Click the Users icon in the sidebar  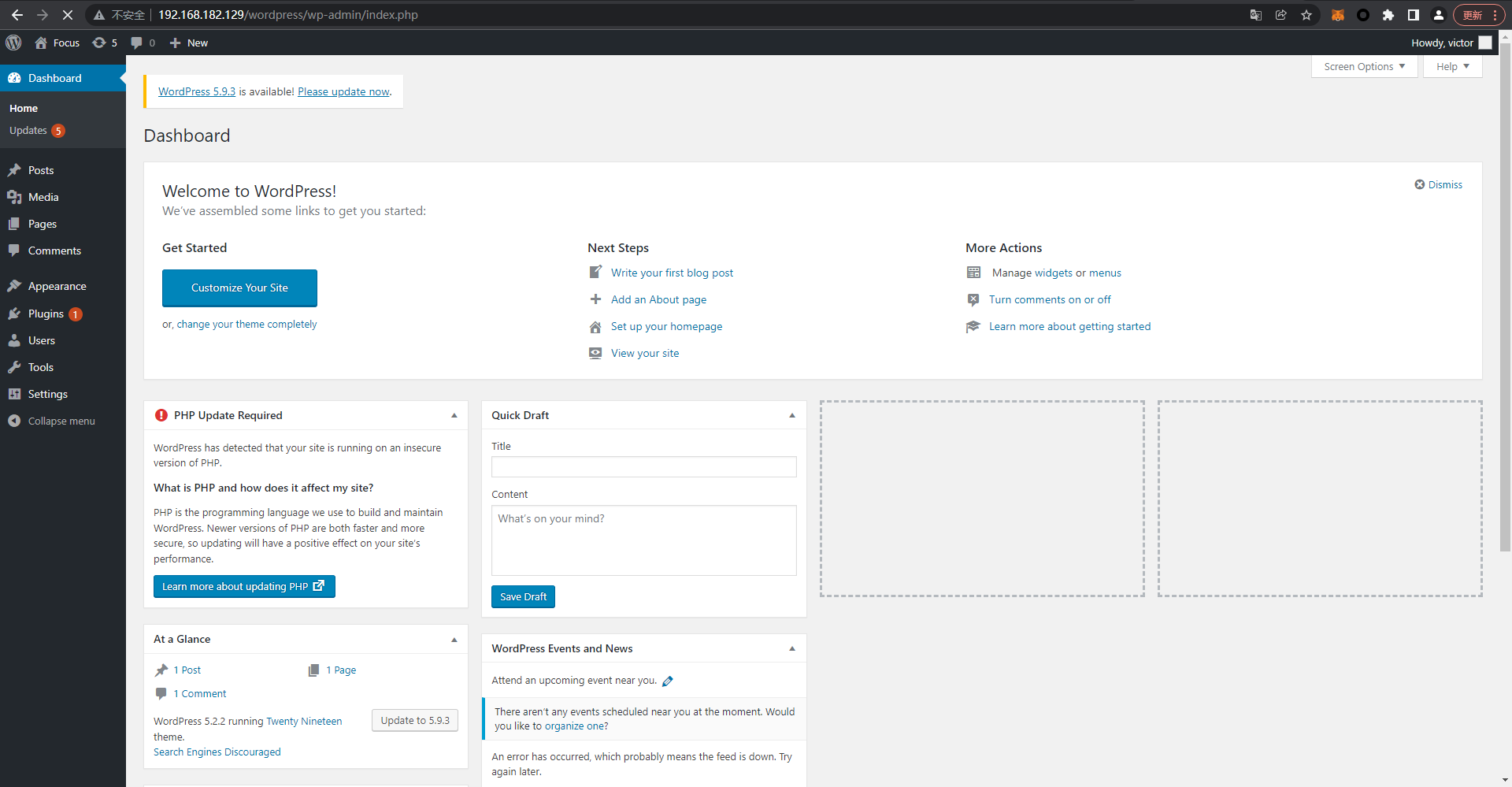[14, 340]
